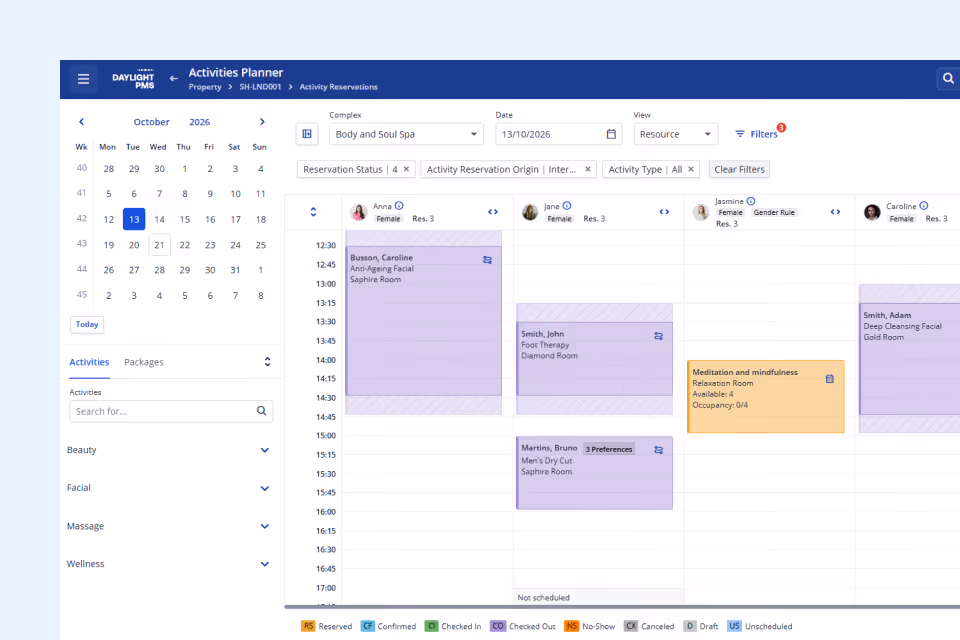The image size is (960, 640).
Task: Switch to Activities tab
Action: click(89, 362)
